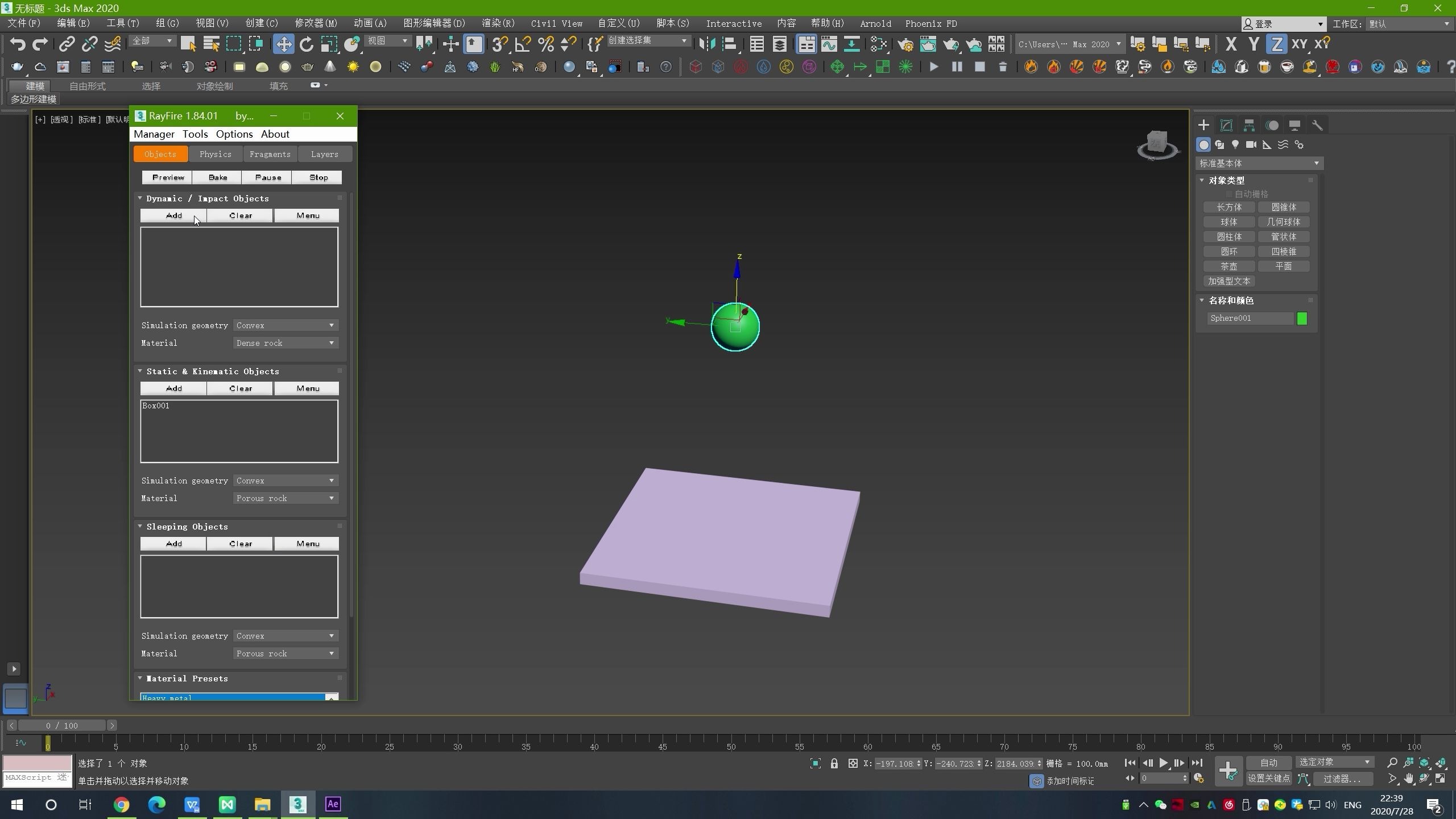Click the teapot render icon
Viewport: 1456px width, 819px height.
pos(950,44)
